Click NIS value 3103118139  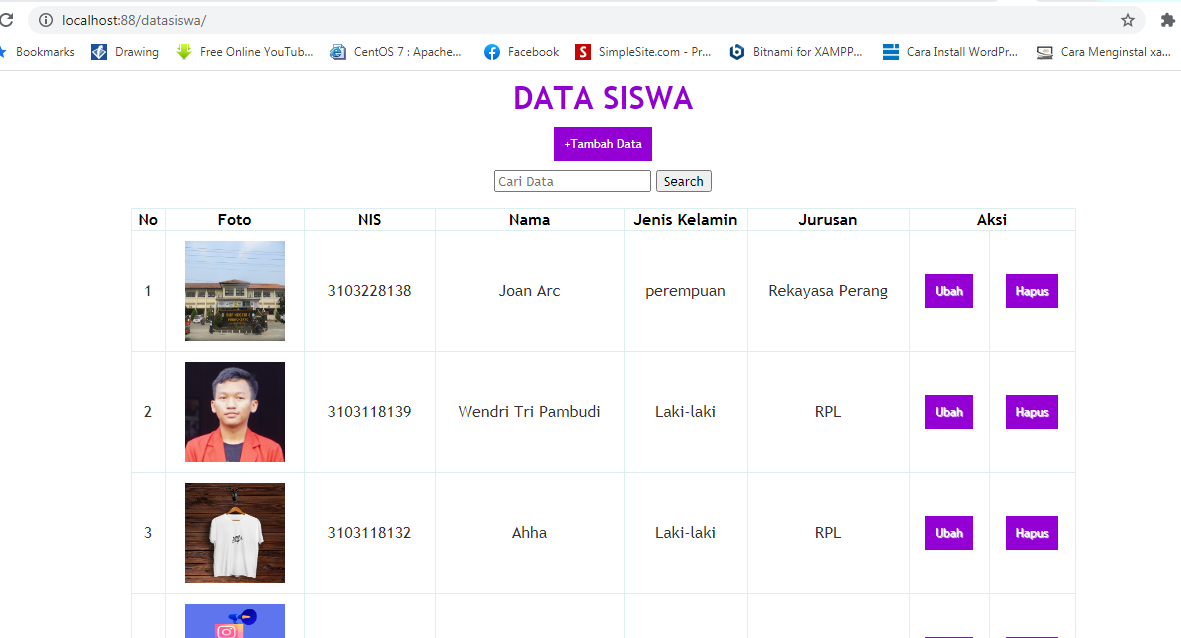(x=369, y=412)
